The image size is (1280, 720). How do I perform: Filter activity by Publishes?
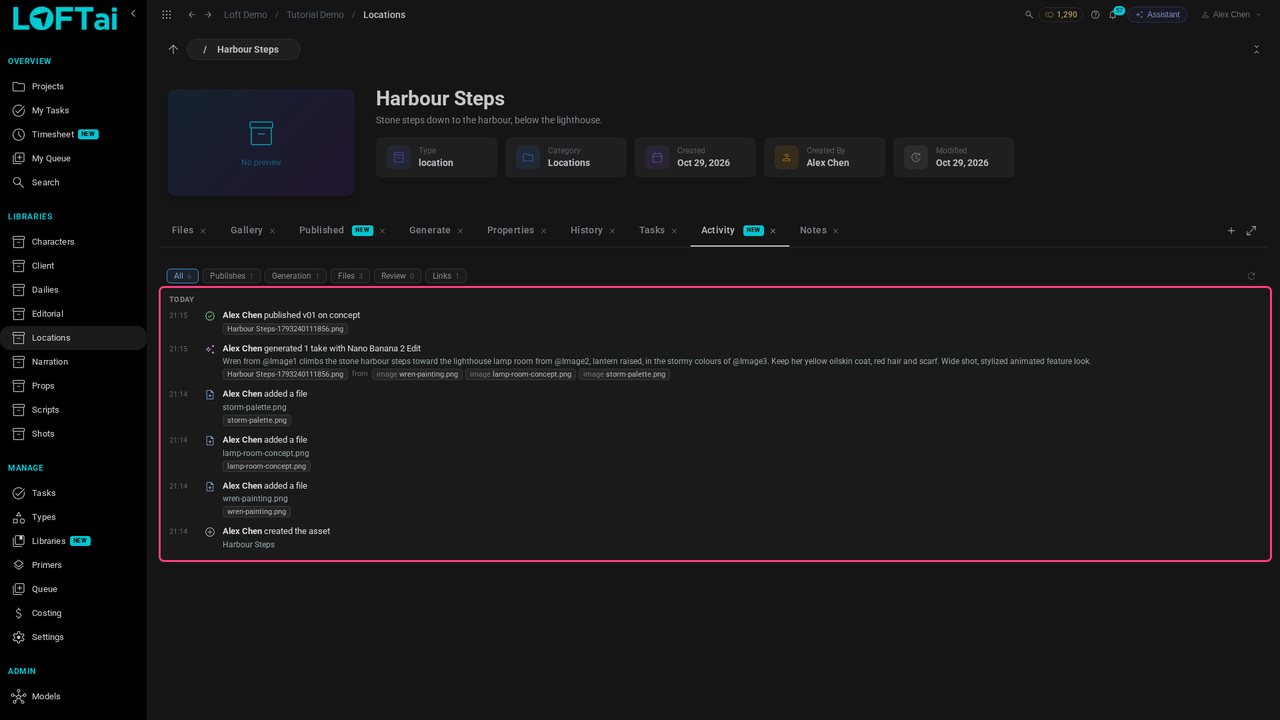coord(232,276)
